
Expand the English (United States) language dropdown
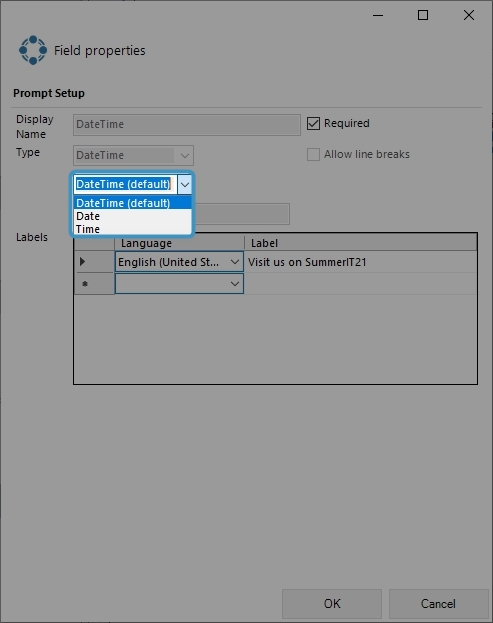pos(235,262)
